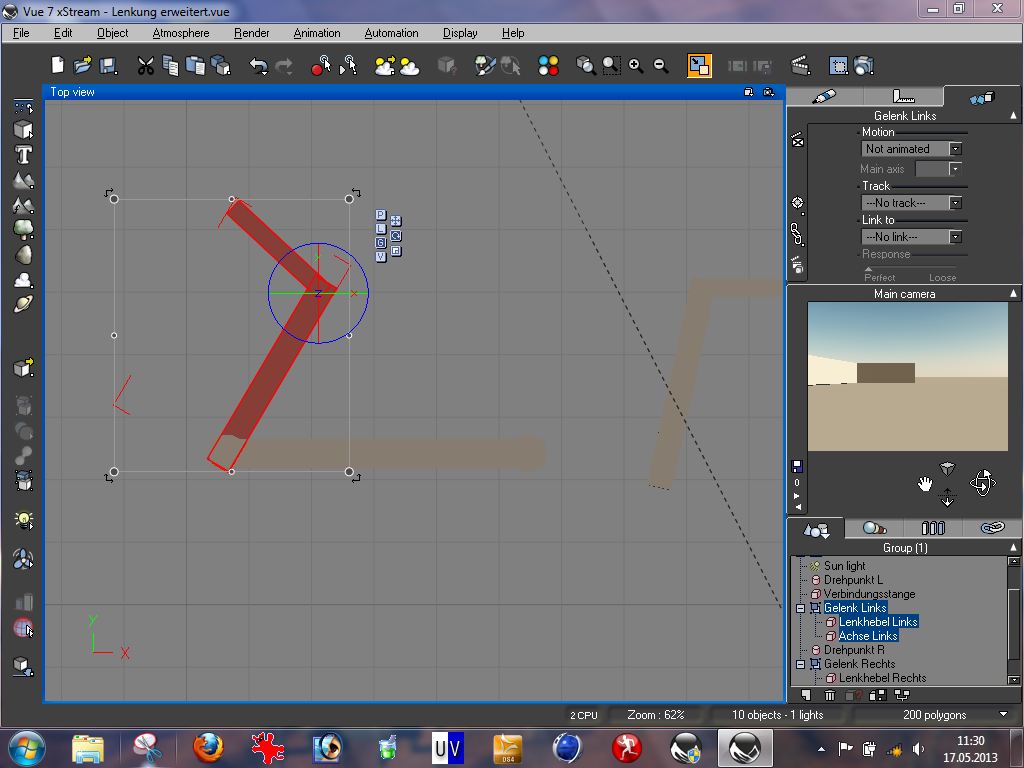
Task: Add a cloud layer object icon
Action: coord(24,280)
